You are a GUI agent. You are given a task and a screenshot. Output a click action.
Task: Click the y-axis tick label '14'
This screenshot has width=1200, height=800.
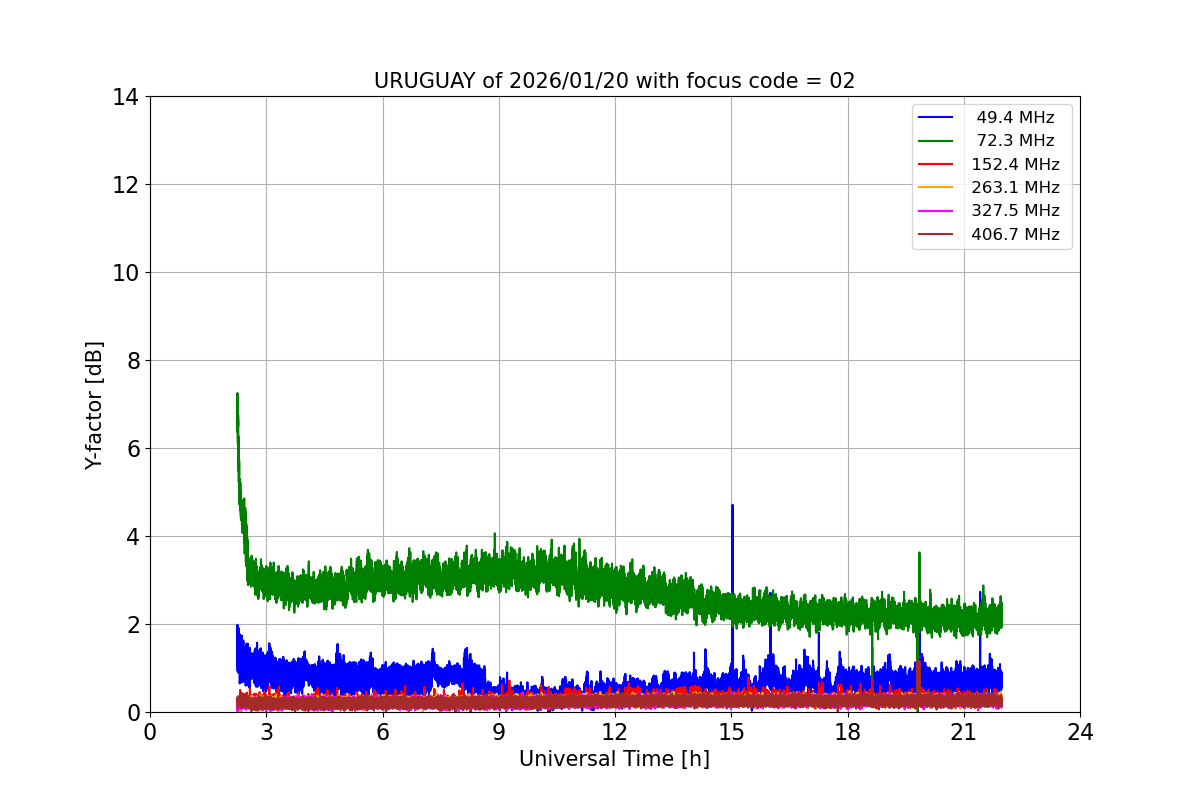pos(126,97)
